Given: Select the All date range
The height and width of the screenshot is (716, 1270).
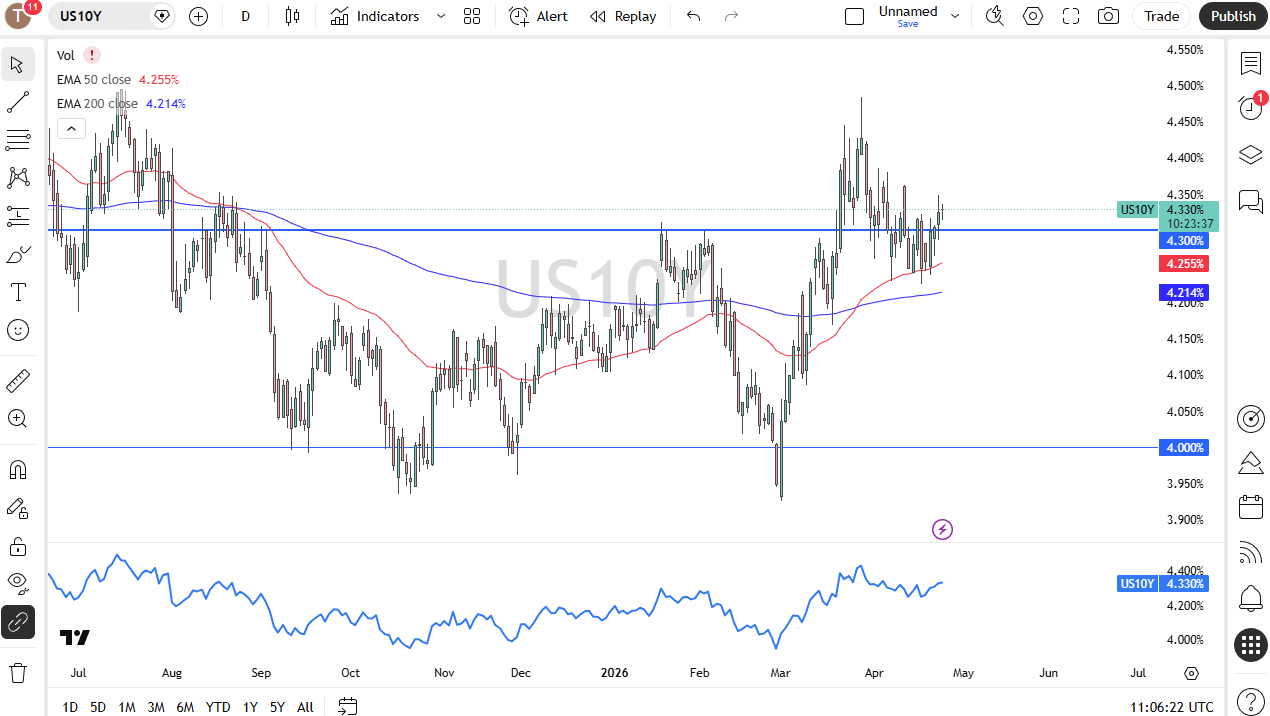Looking at the screenshot, I should click(x=305, y=707).
